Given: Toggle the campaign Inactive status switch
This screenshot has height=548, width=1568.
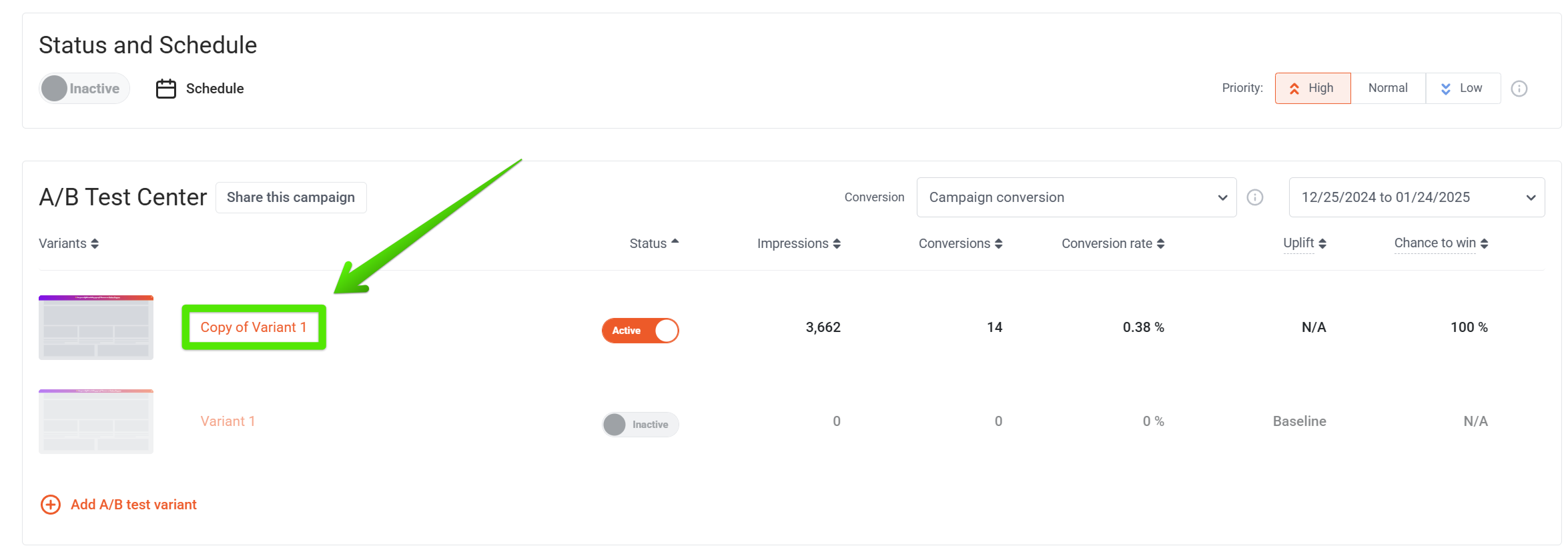Looking at the screenshot, I should (x=84, y=89).
